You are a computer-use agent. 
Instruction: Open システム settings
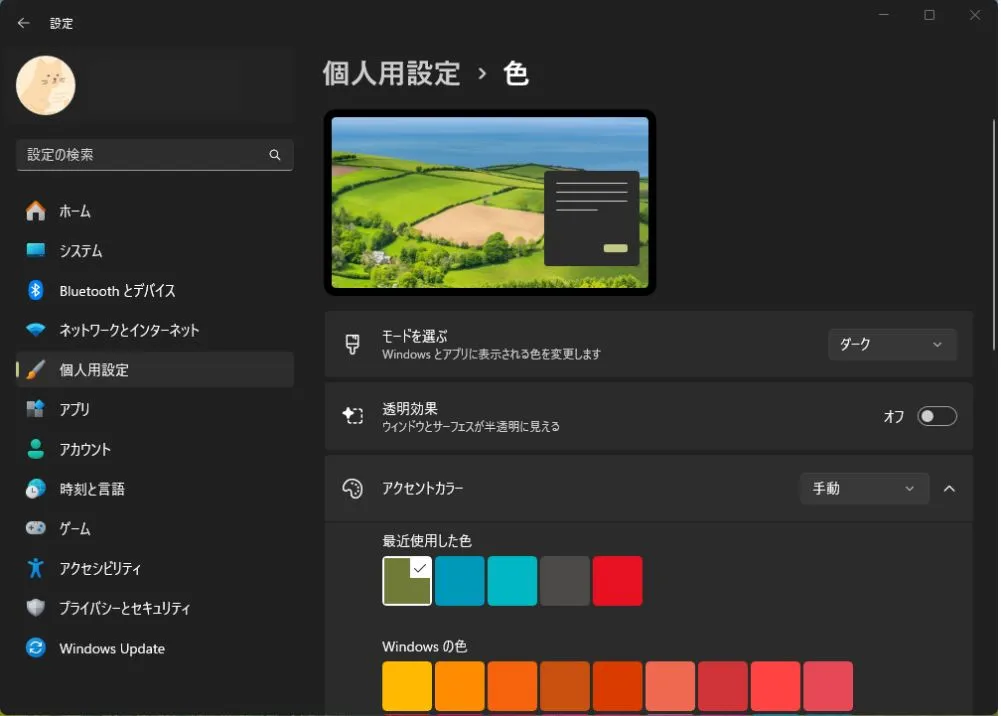pos(154,250)
